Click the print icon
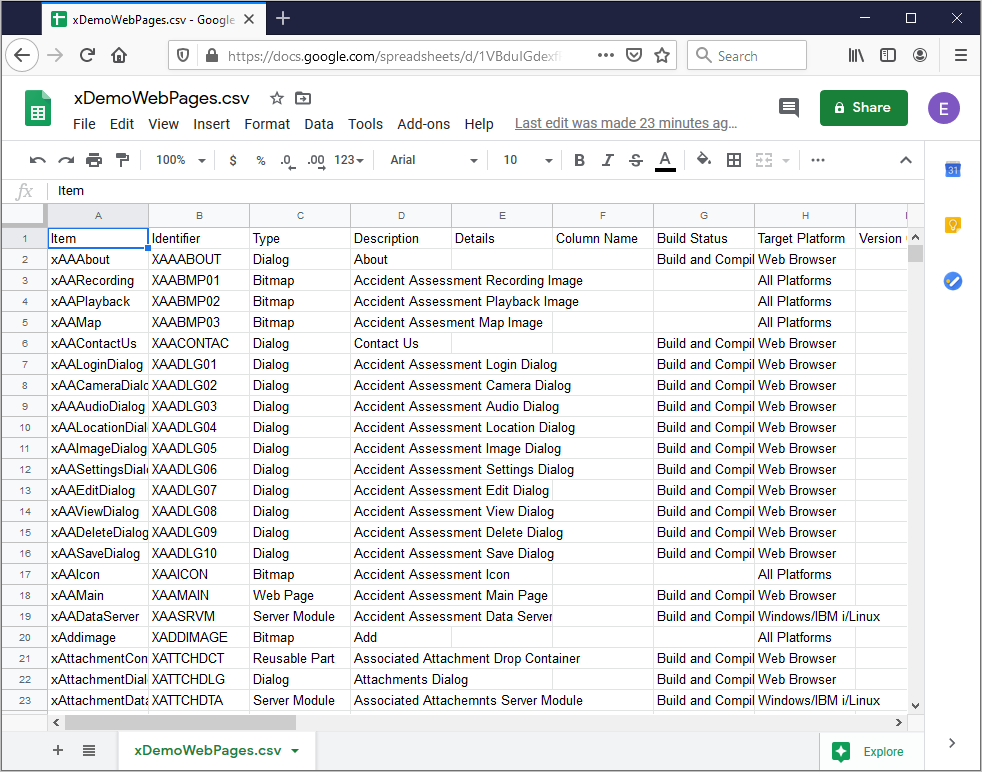 tap(94, 160)
